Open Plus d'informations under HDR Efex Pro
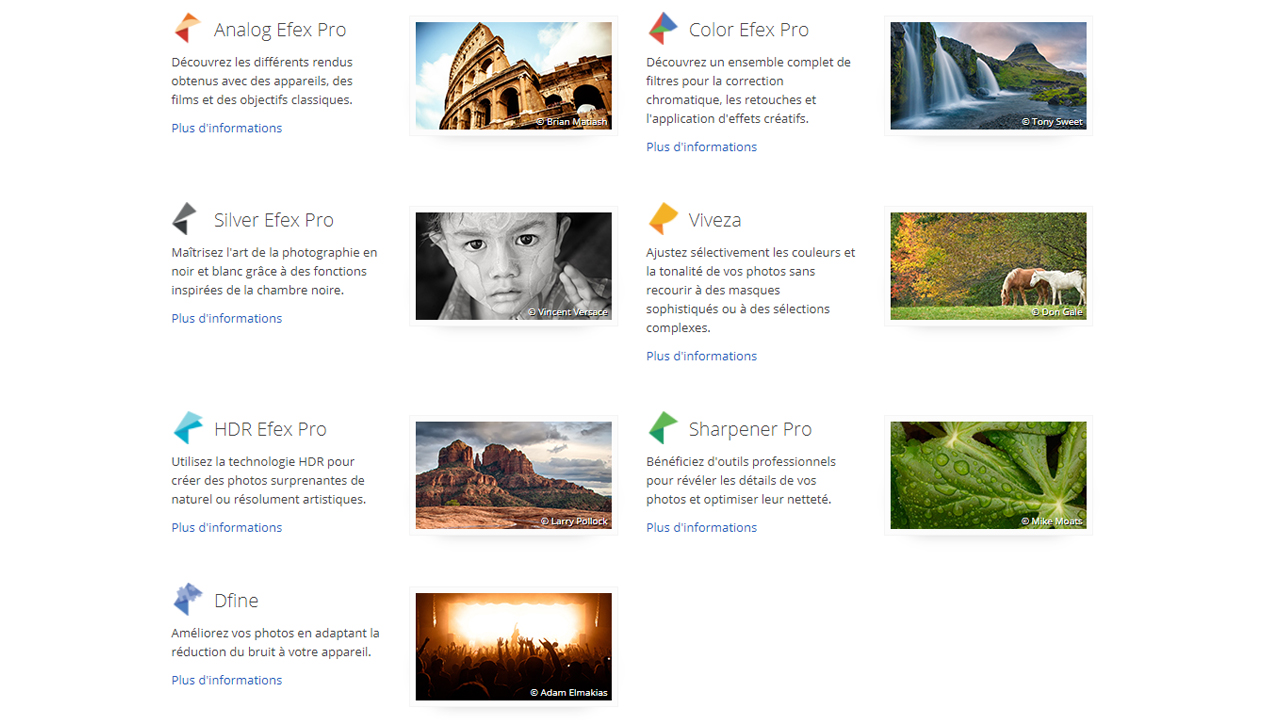This screenshot has height=720, width=1280. [227, 527]
